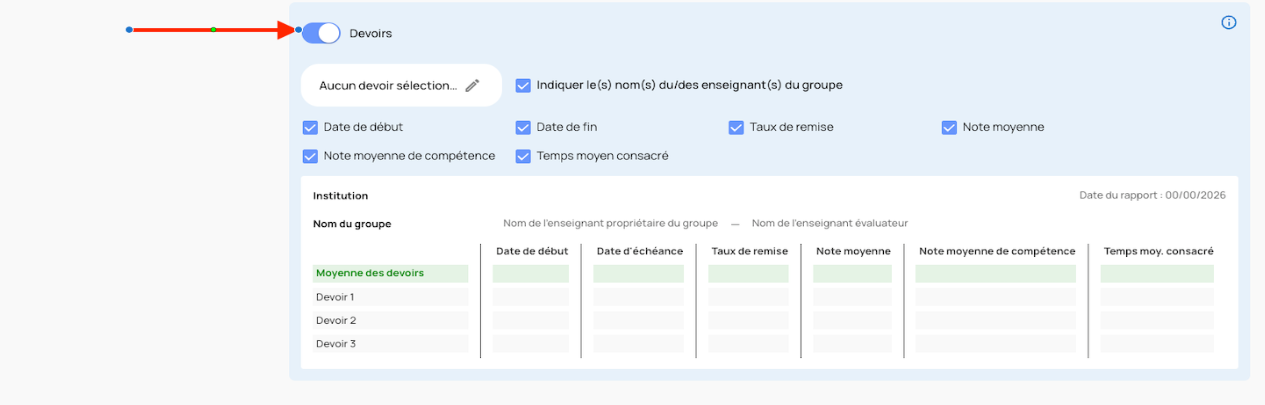Toggle the 'Taux de remise' checkbox
The width and height of the screenshot is (1265, 405).
(736, 127)
